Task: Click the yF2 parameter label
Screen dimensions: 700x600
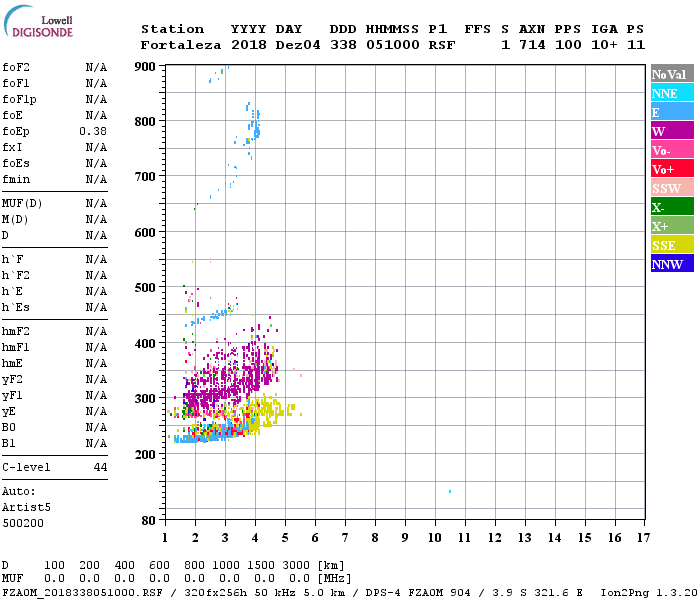Action: 12,379
